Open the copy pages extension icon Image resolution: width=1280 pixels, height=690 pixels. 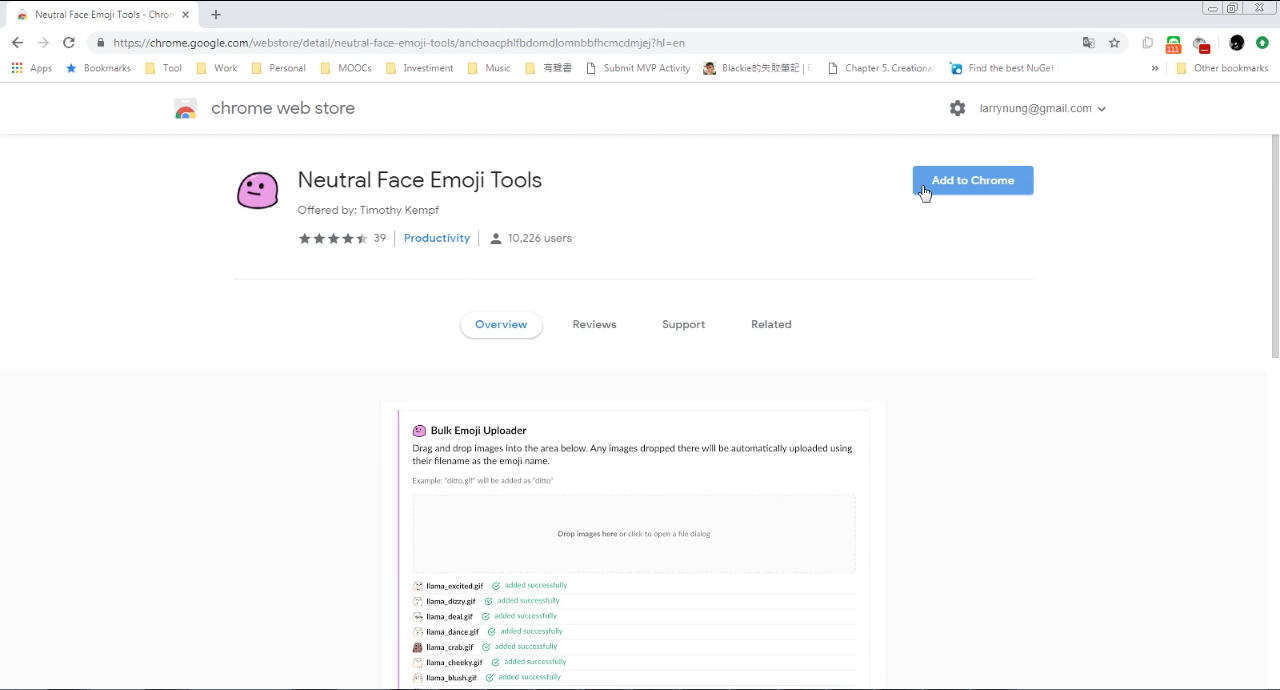pos(1148,43)
